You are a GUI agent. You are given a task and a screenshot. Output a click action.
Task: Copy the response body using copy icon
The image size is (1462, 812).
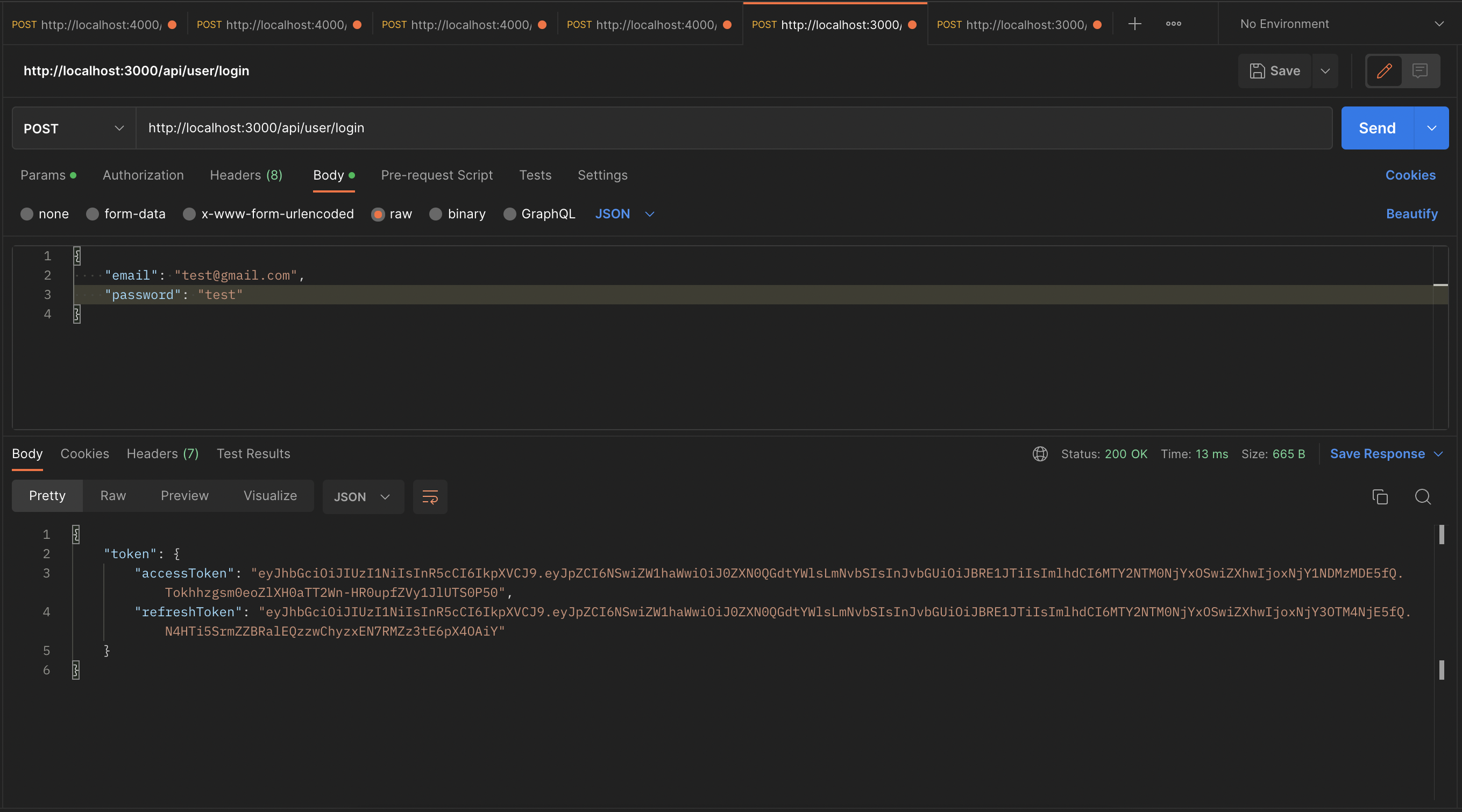1380,496
